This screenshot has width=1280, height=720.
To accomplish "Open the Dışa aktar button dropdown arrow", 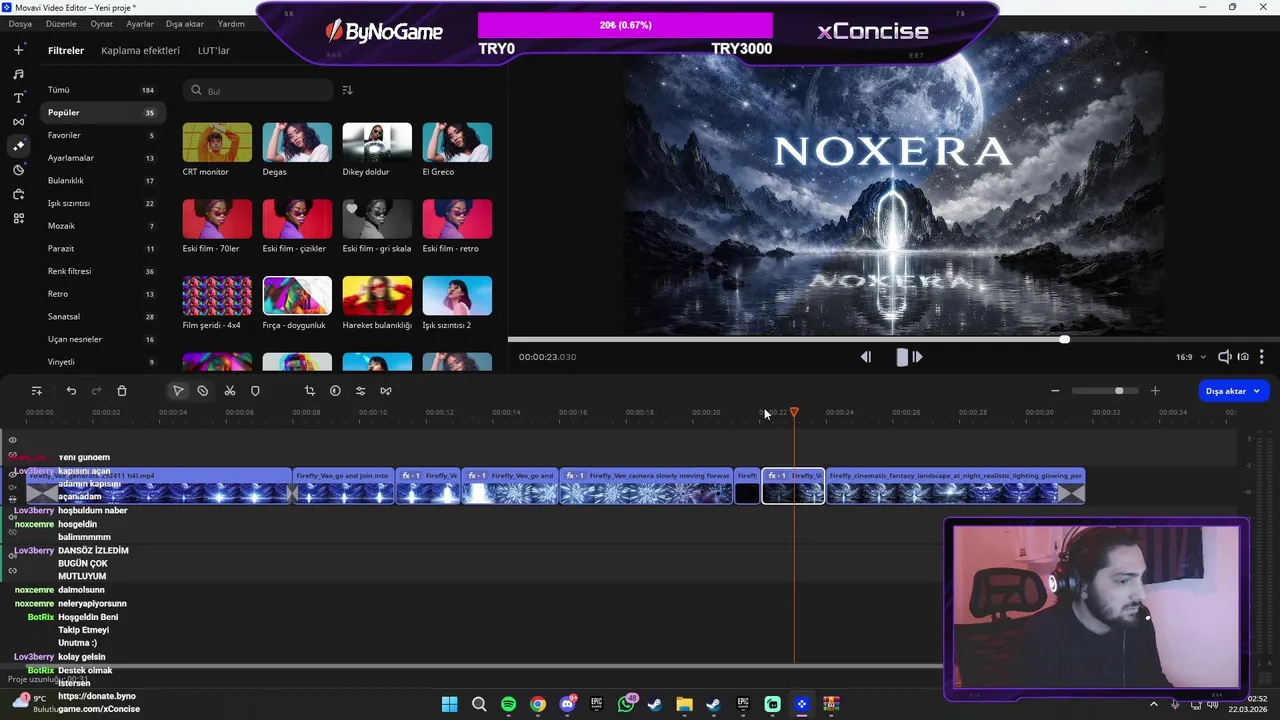I will pyautogui.click(x=1257, y=391).
